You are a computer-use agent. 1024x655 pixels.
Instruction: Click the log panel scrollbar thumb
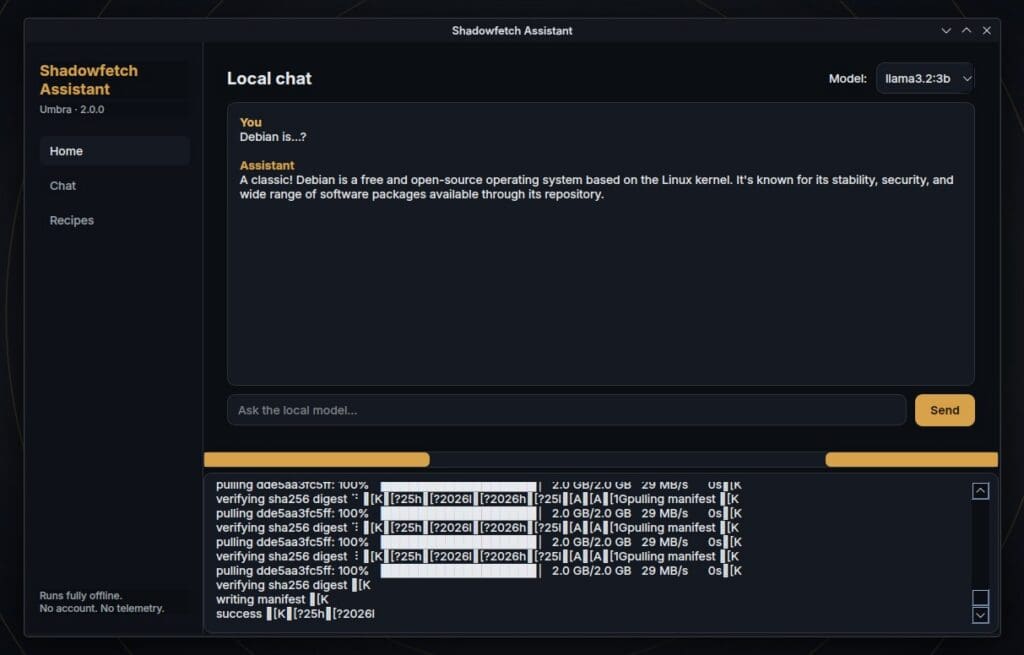point(980,598)
